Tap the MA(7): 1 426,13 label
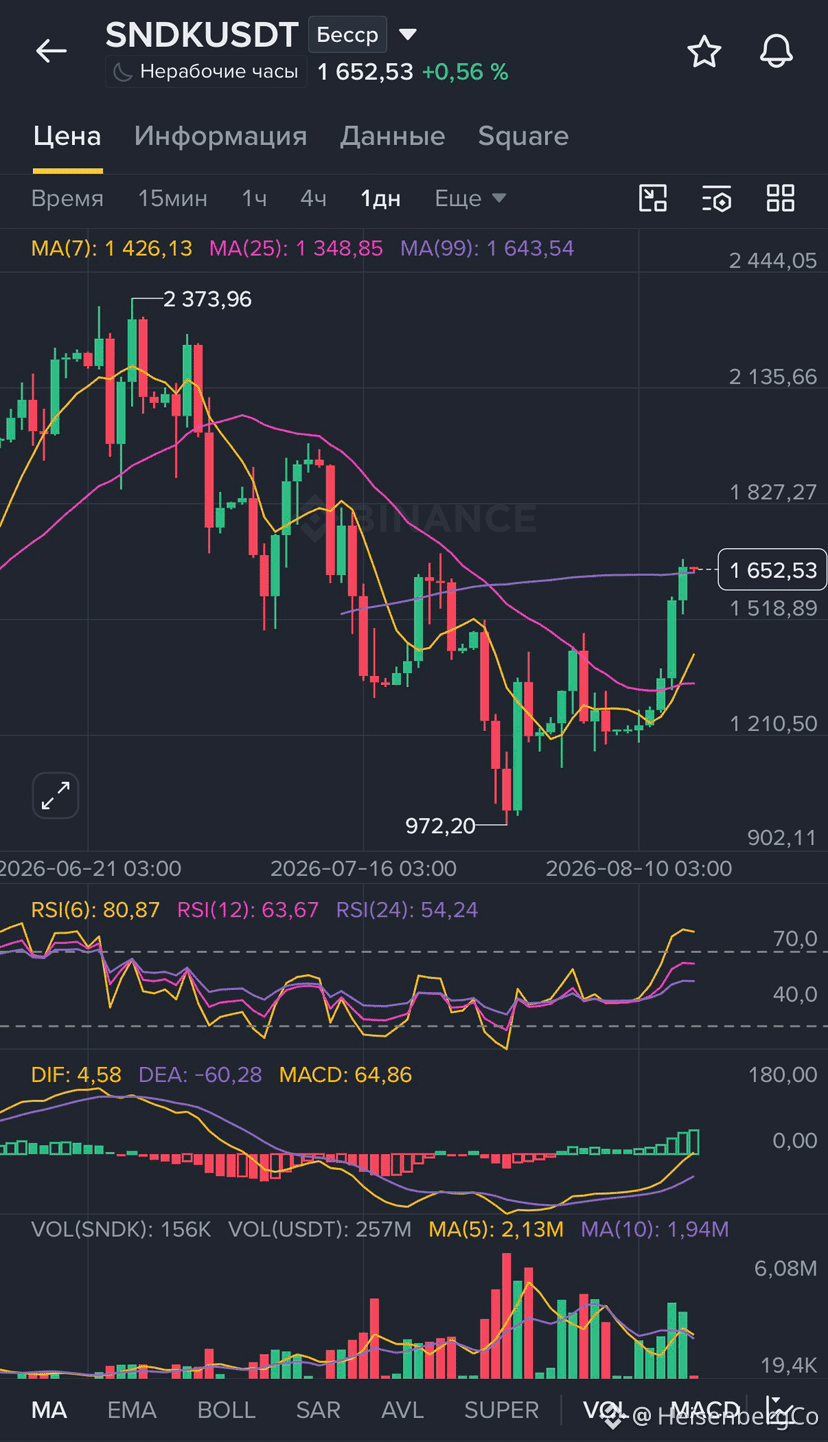This screenshot has height=1442, width=828. [112, 248]
